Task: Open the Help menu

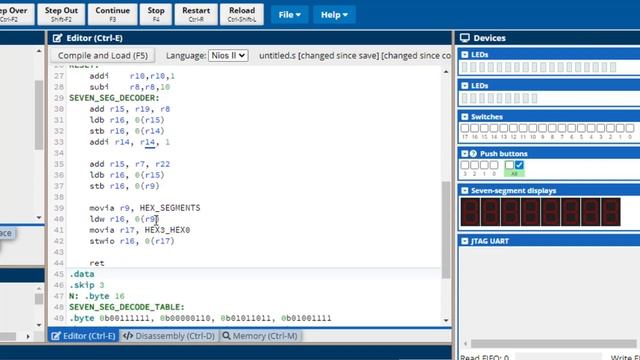Action: coord(334,15)
